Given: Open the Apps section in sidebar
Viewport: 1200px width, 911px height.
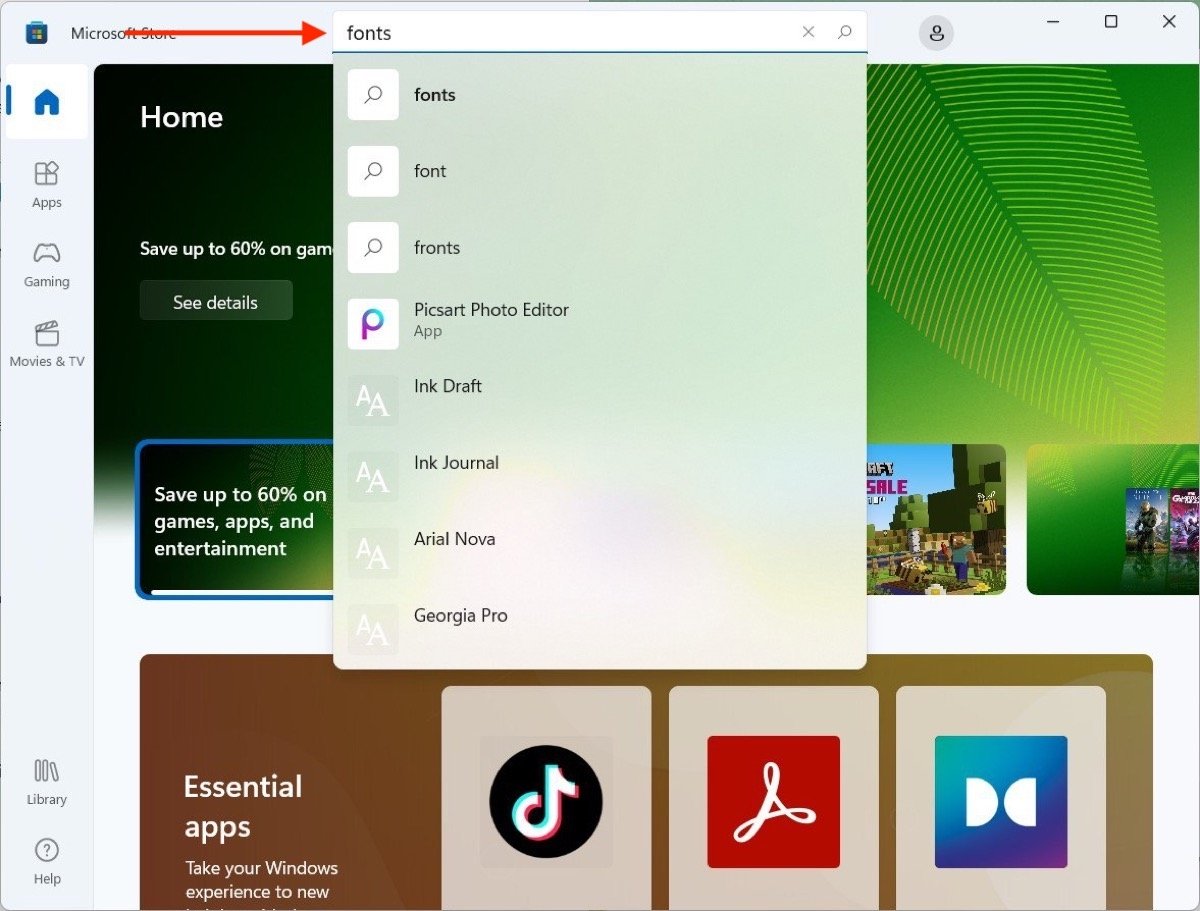Looking at the screenshot, I should coord(46,185).
